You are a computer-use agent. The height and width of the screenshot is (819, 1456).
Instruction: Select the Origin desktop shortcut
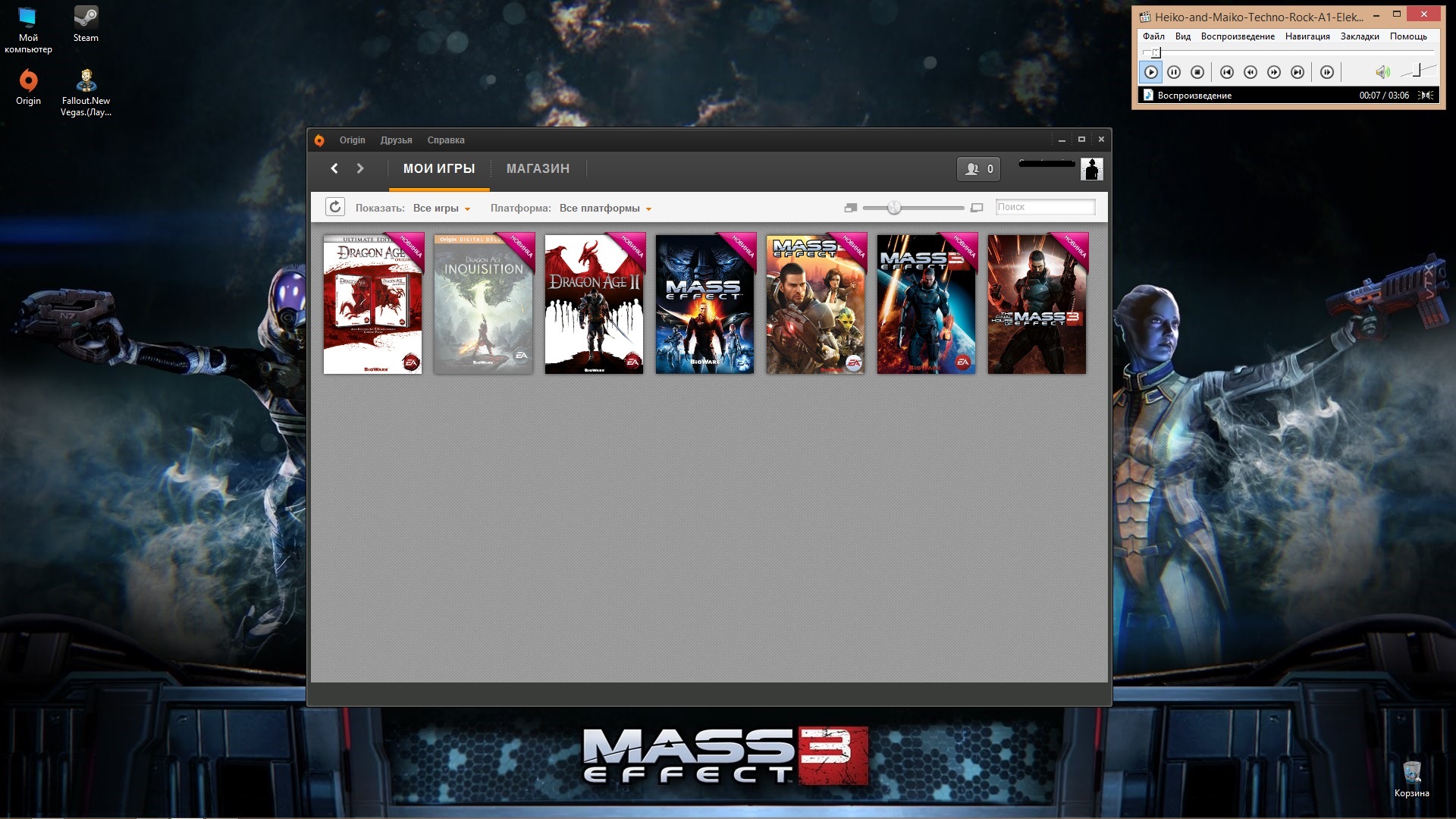[28, 87]
